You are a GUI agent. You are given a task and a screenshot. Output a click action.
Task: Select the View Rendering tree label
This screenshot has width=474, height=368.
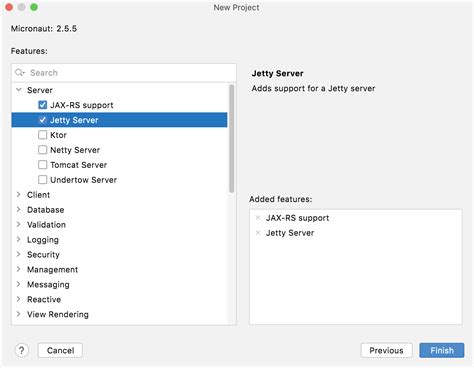(x=58, y=314)
